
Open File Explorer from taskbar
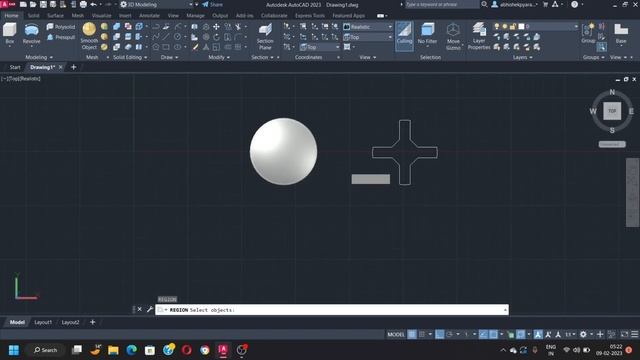113,350
